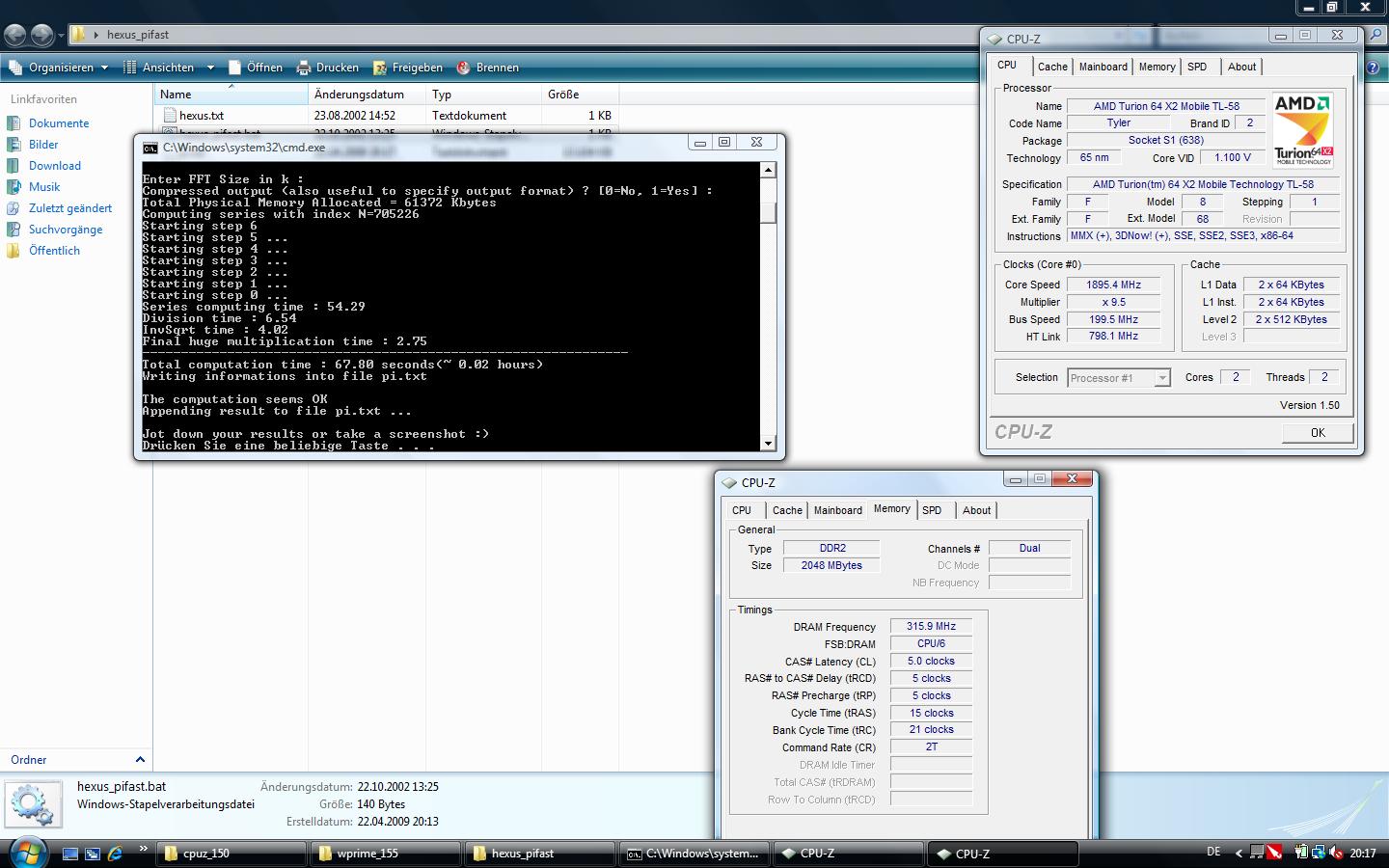This screenshot has width=1389, height=868.
Task: Click cmd.exe window title icon
Action: 150,148
